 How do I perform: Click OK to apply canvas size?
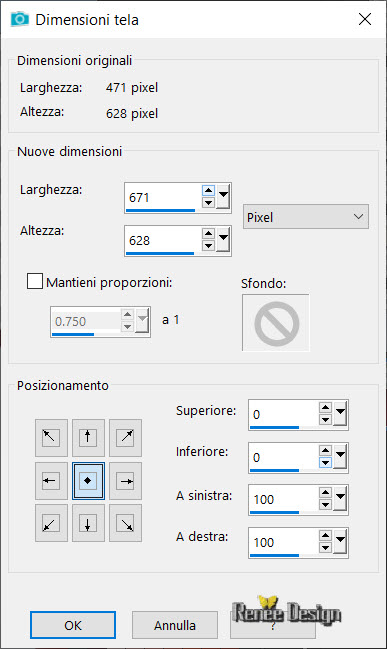(x=73, y=625)
